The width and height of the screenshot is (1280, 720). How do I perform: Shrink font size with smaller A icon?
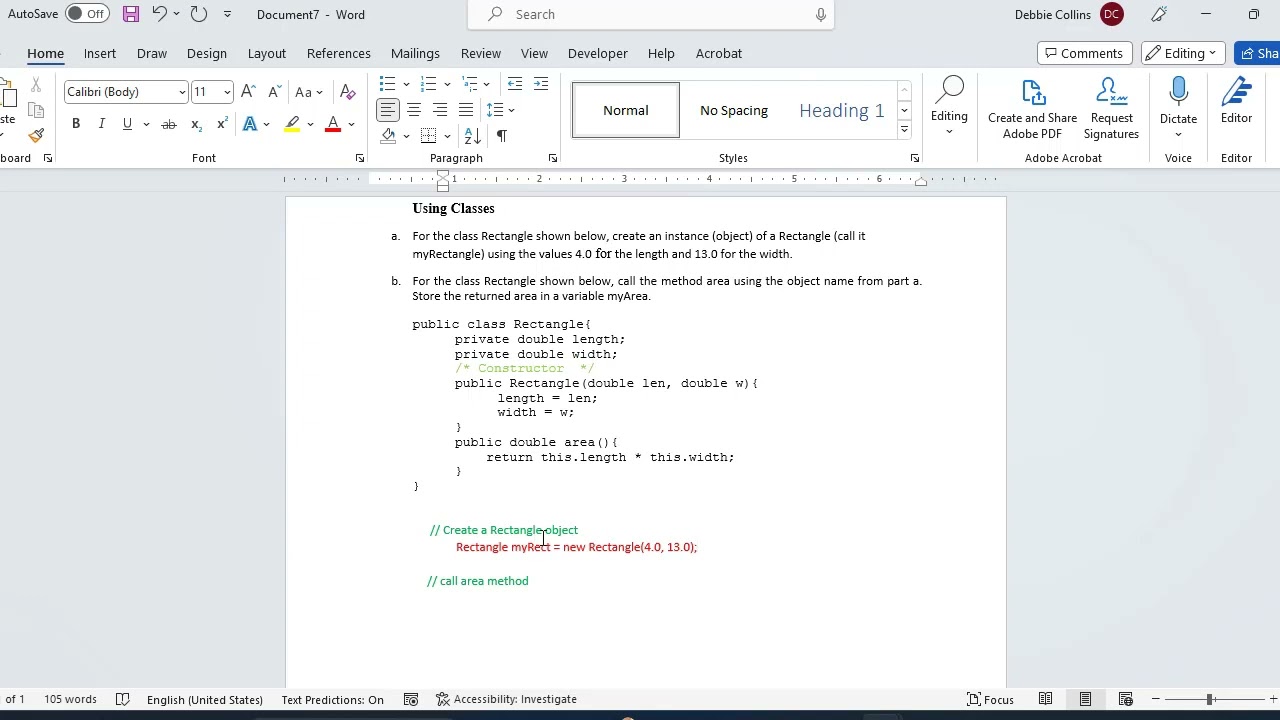pyautogui.click(x=274, y=92)
